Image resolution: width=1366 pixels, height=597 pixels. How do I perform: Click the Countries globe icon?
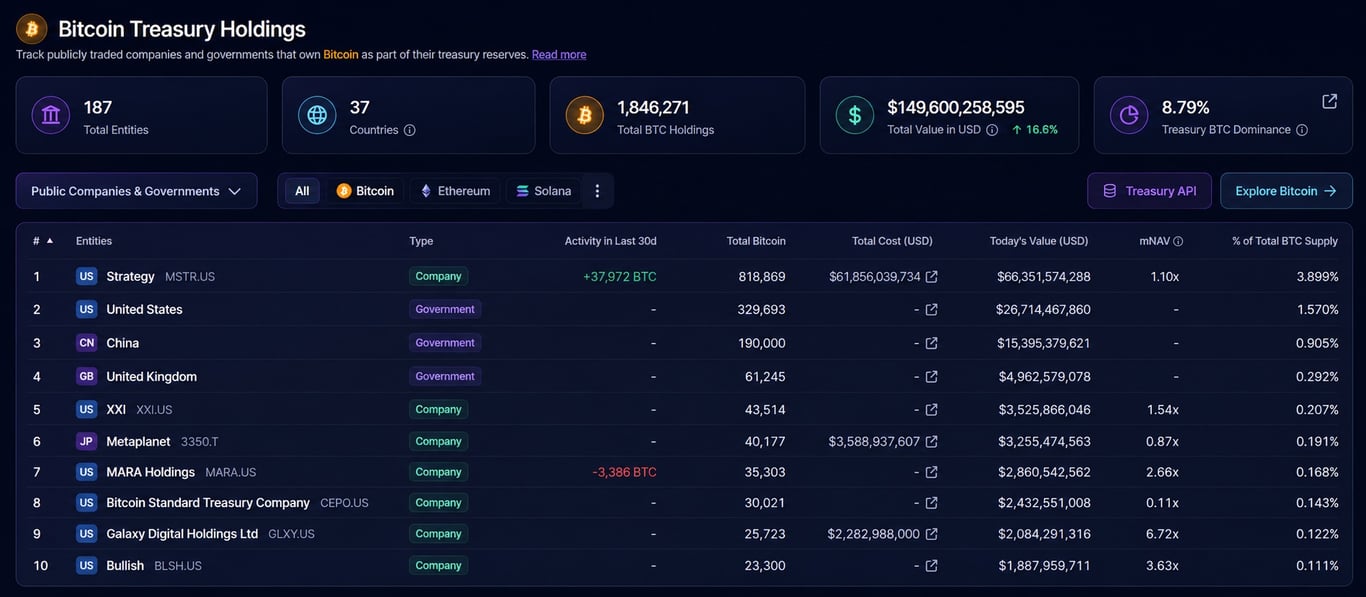(x=317, y=115)
